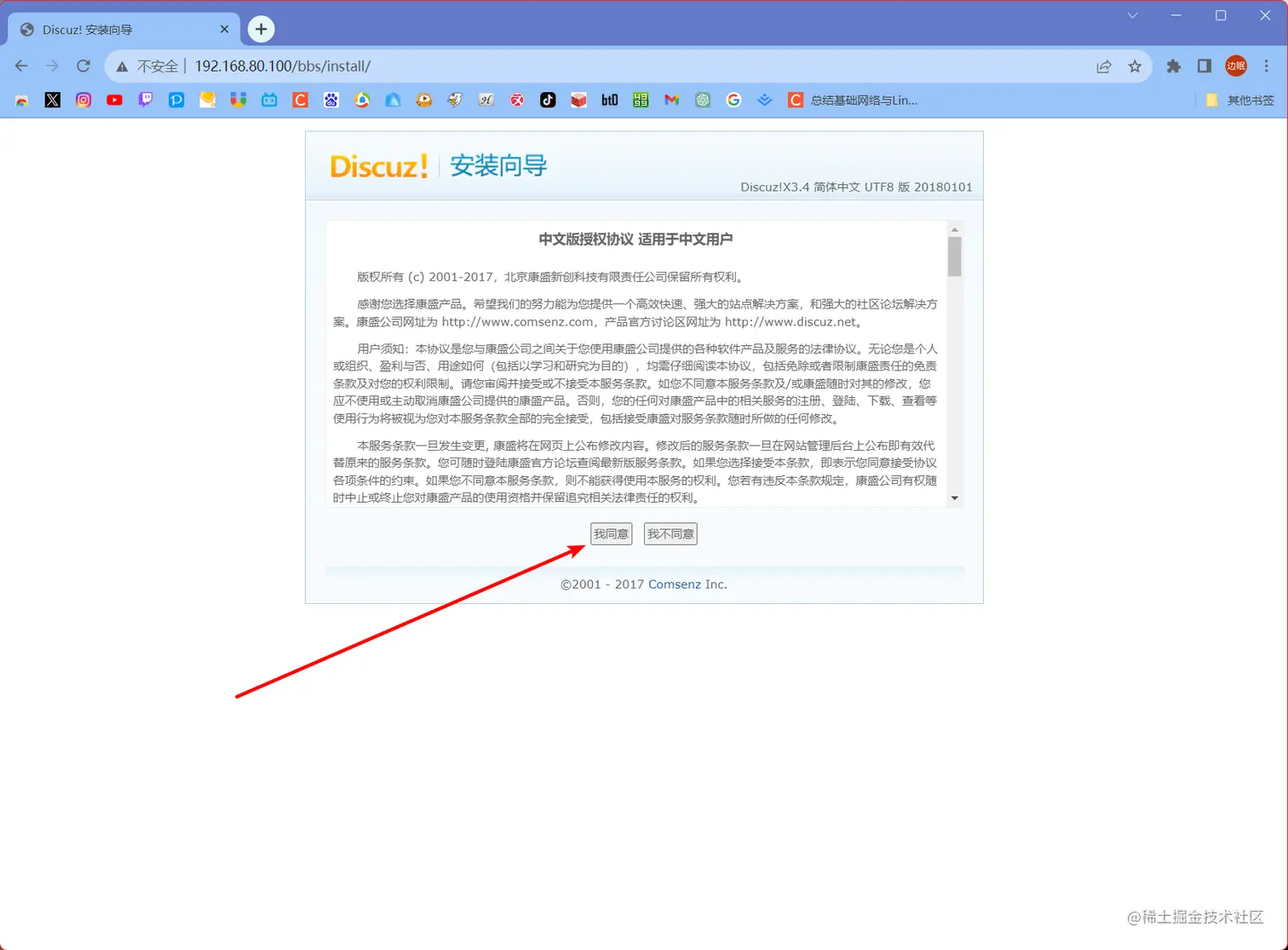The width and height of the screenshot is (1288, 950).
Task: Open the green QR-code grid bookmark
Action: pyautogui.click(x=641, y=100)
